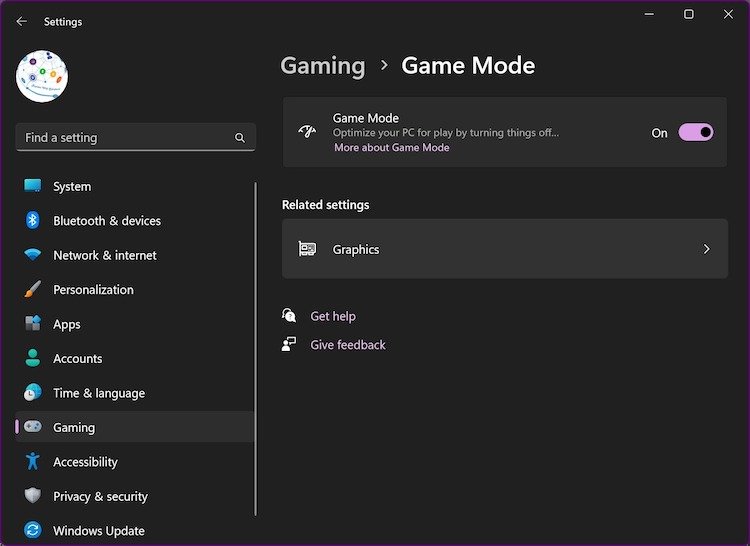The width and height of the screenshot is (750, 546).
Task: Turn off the Game Mode toggle
Action: (696, 132)
